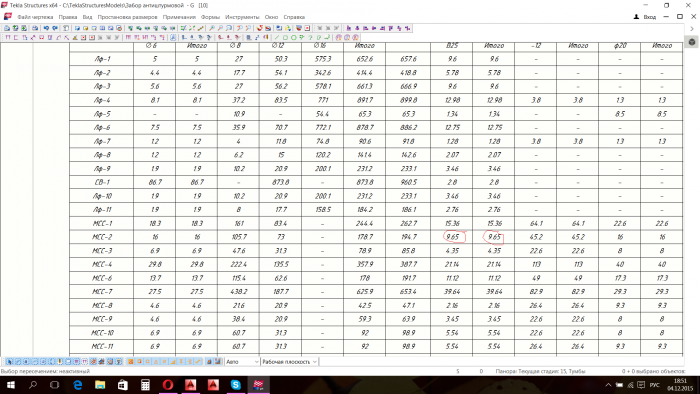Pick the draw rectangle tool
Viewport: 700px width, 394px height.
click(285, 37)
